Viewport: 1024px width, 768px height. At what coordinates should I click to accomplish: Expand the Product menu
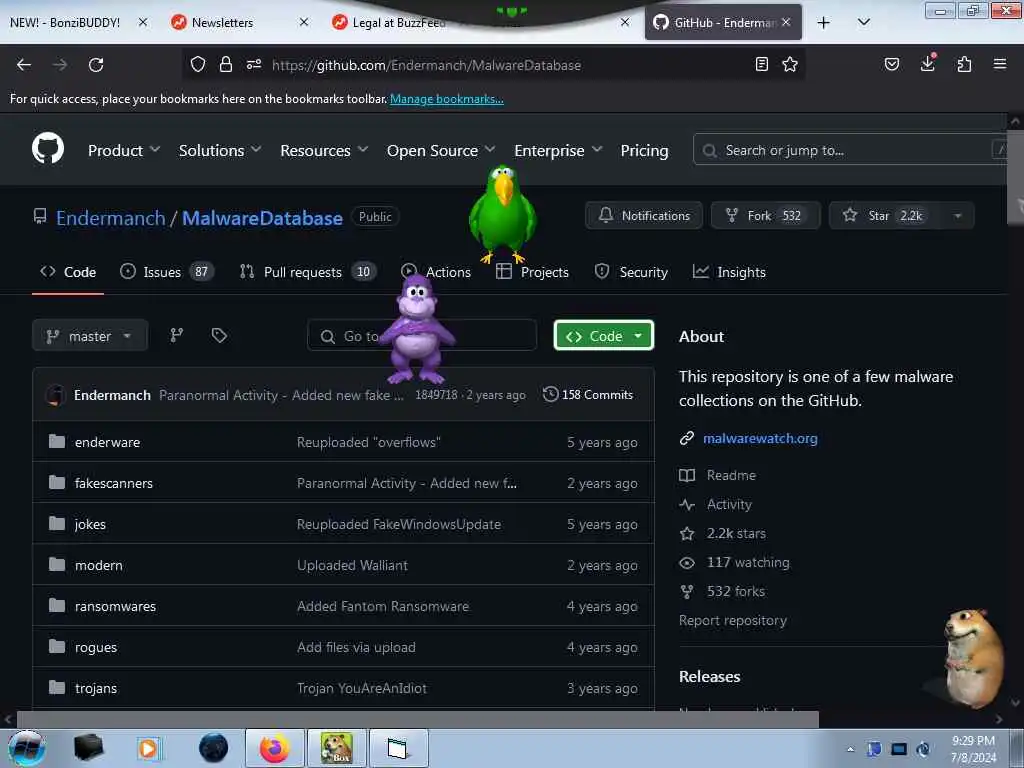coord(124,150)
